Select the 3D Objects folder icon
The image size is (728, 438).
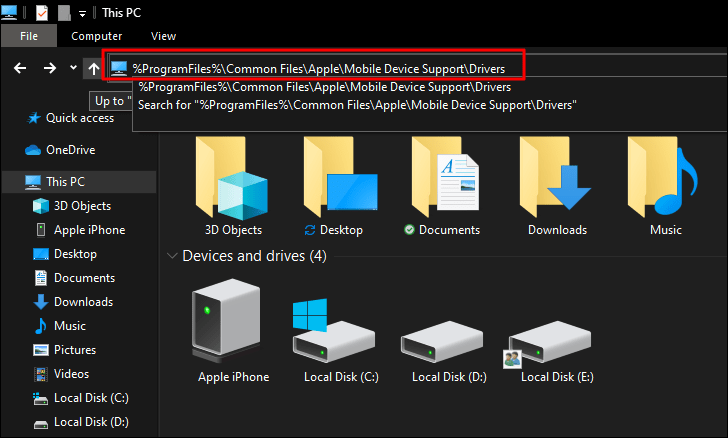click(232, 177)
